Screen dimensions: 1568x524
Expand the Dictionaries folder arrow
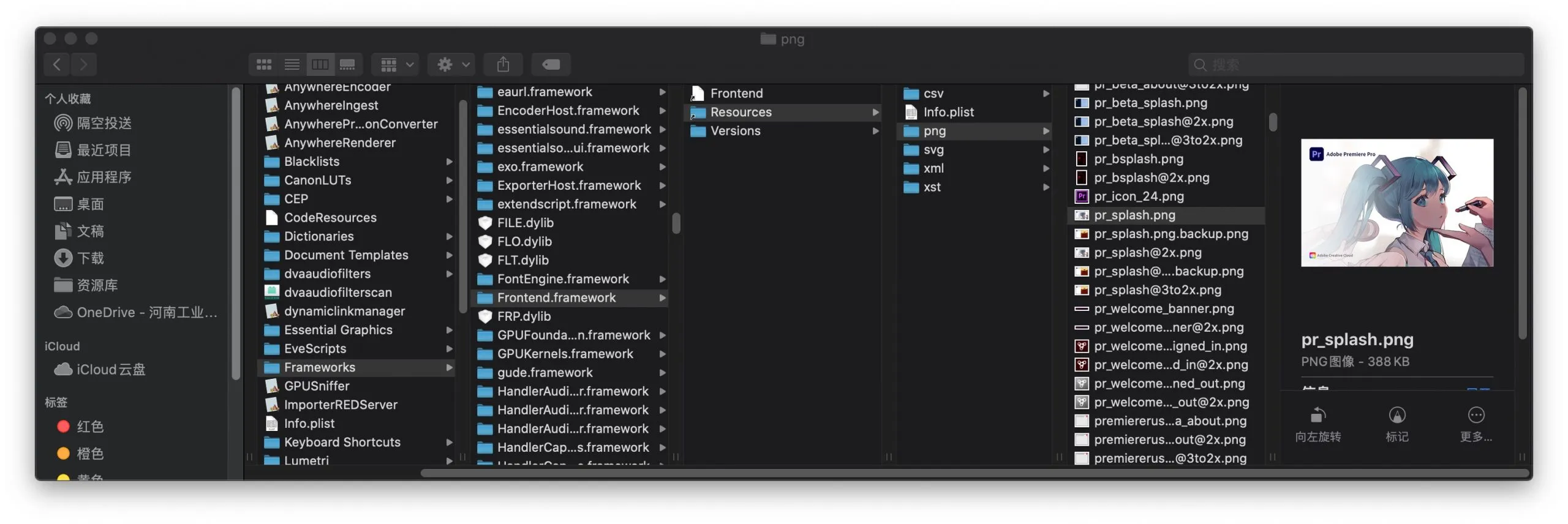click(x=450, y=236)
